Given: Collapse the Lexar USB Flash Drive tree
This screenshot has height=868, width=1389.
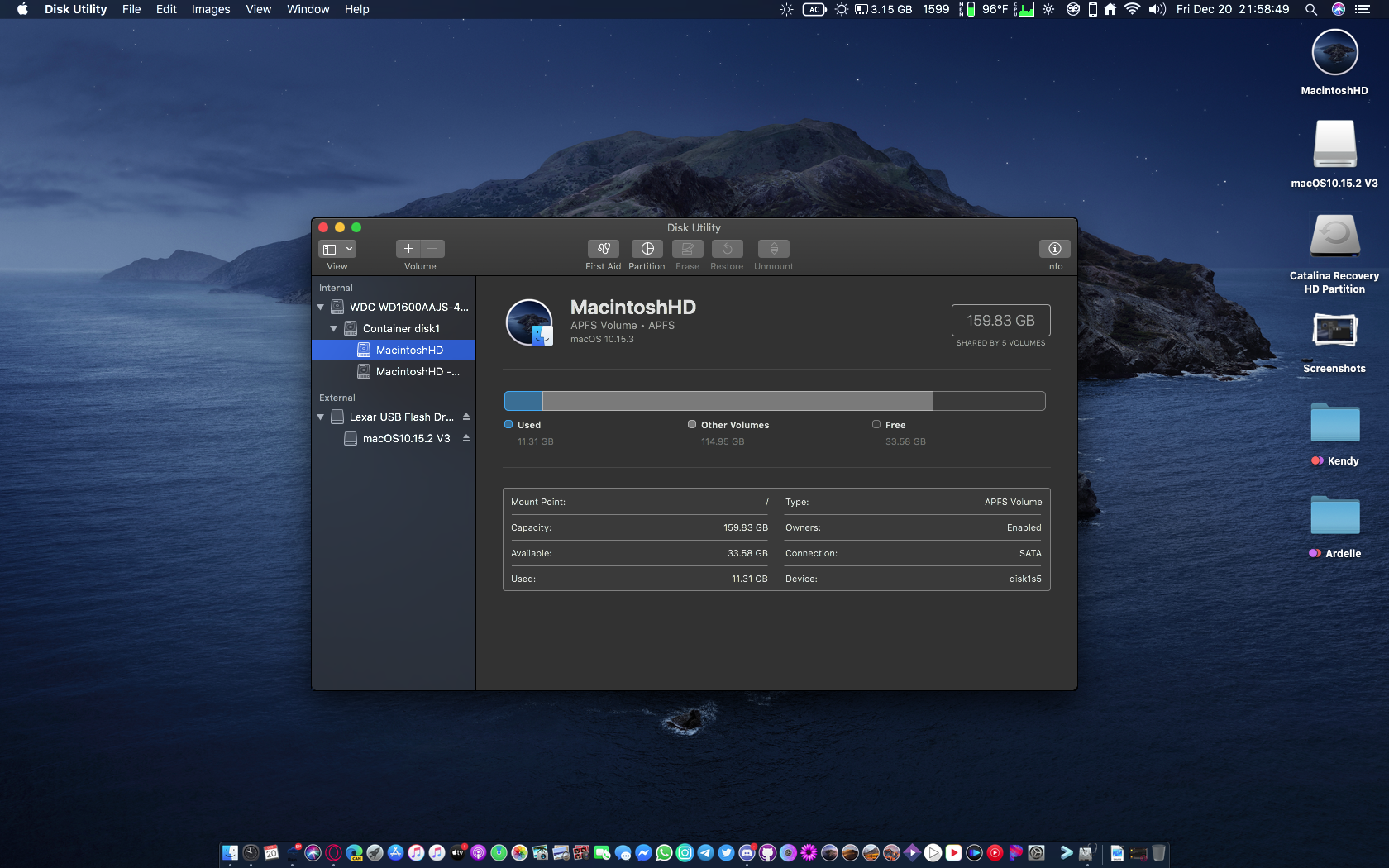Looking at the screenshot, I should coord(321,417).
